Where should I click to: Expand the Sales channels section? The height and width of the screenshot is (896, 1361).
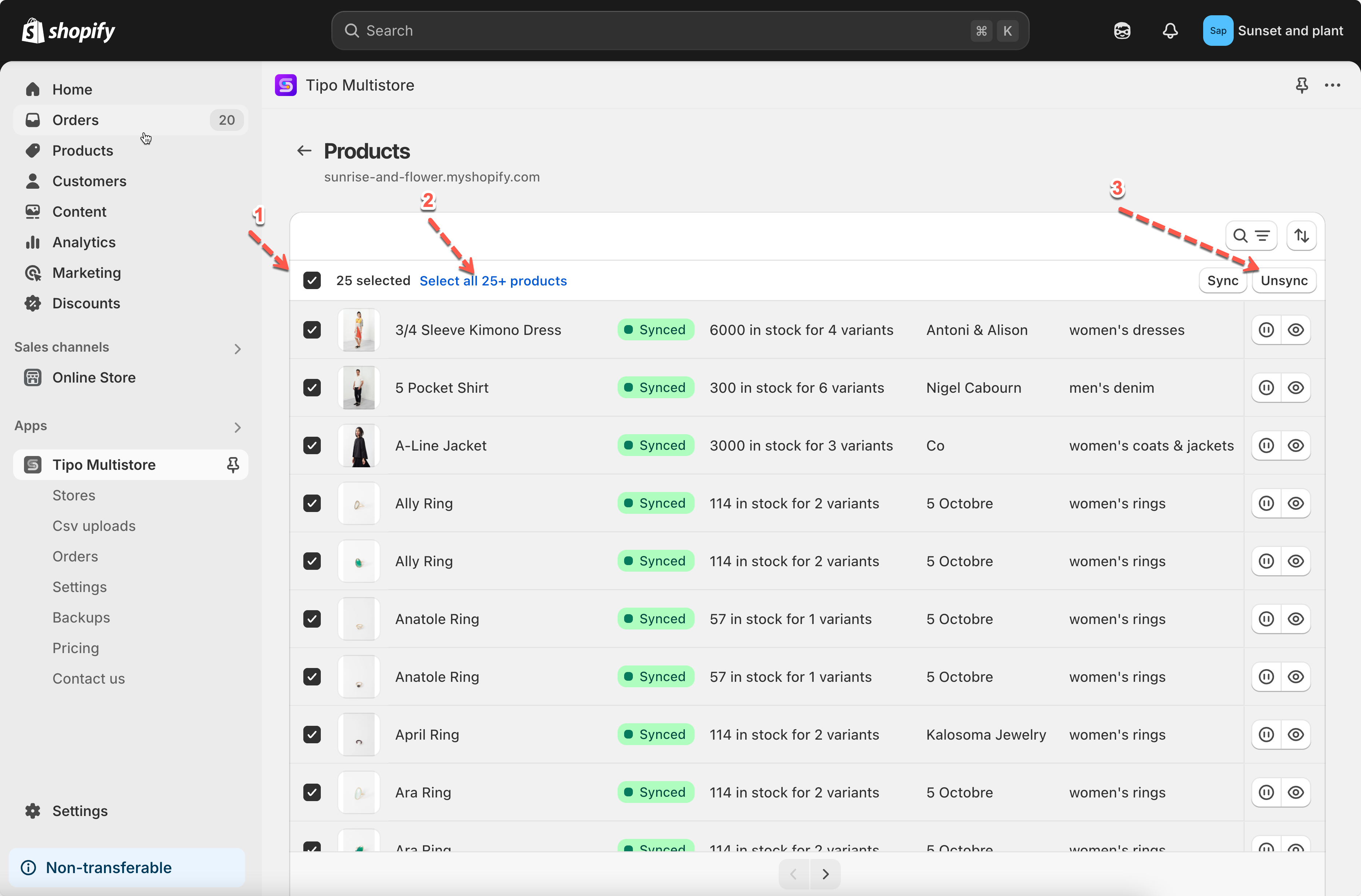click(238, 349)
